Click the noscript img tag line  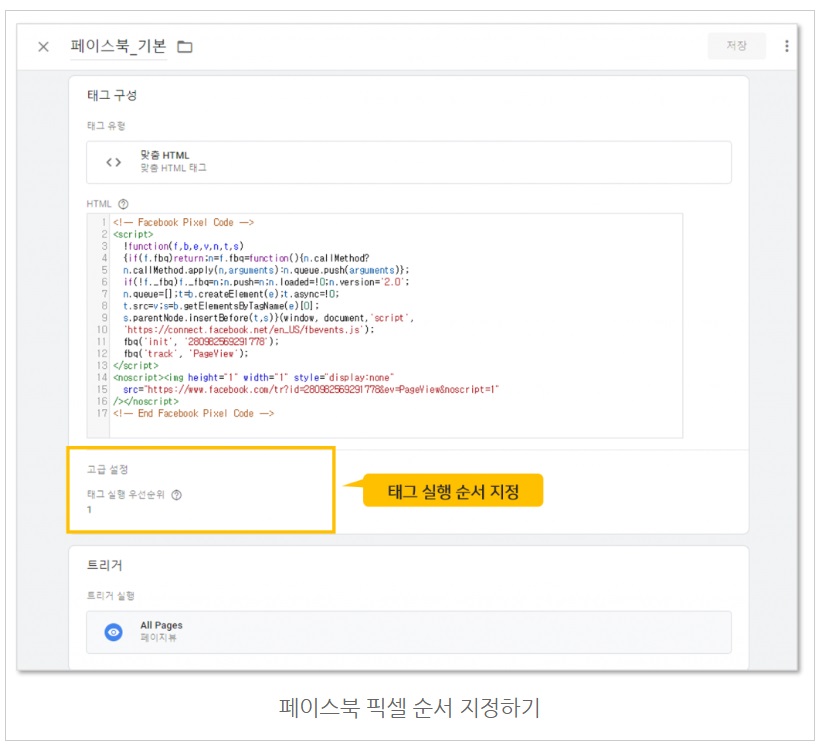click(253, 377)
